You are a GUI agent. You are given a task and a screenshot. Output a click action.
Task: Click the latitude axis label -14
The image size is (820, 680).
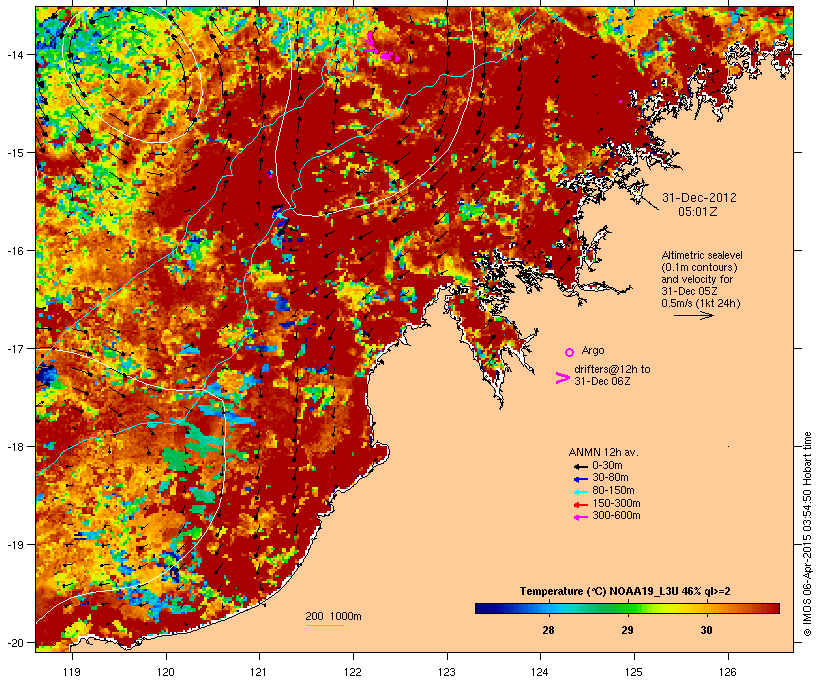point(14,54)
